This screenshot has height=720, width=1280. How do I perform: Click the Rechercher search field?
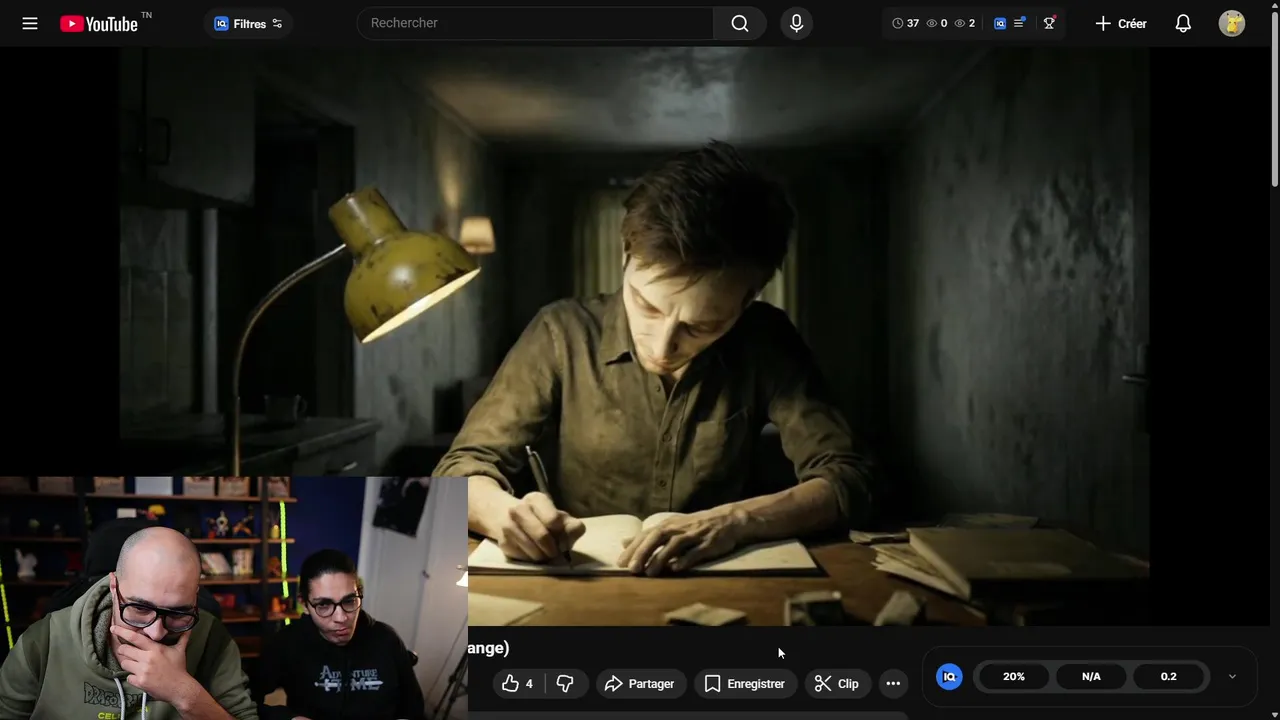coord(536,23)
